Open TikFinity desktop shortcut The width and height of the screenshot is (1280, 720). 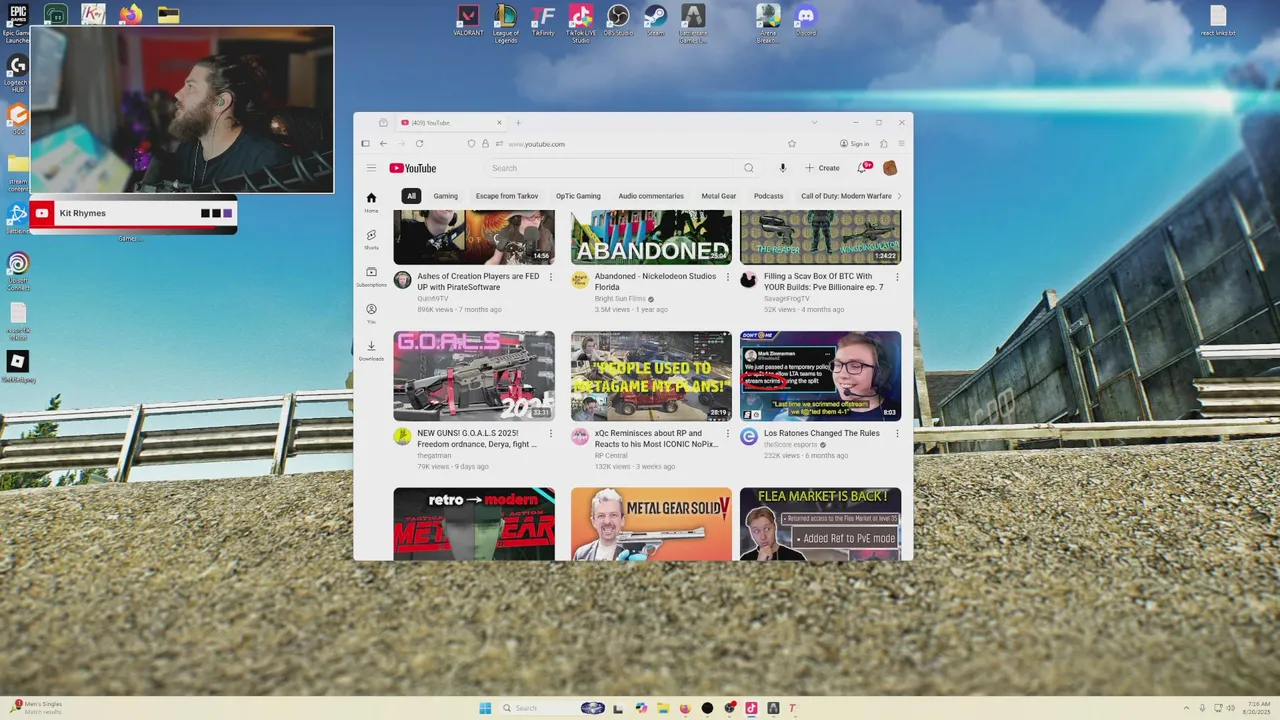click(543, 21)
